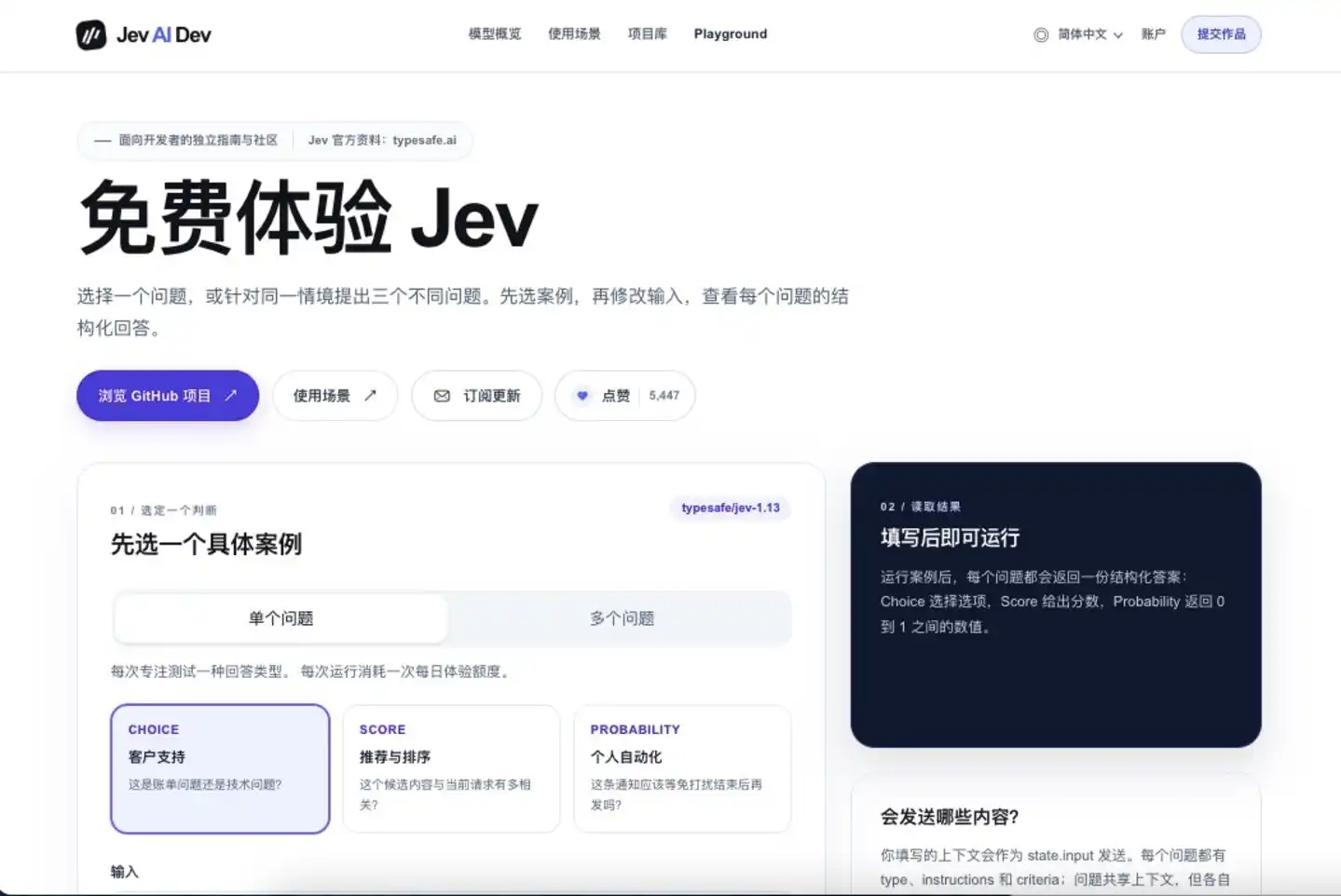Select the CHOICE 客户支持 case card
1341x896 pixels.
pyautogui.click(x=220, y=768)
